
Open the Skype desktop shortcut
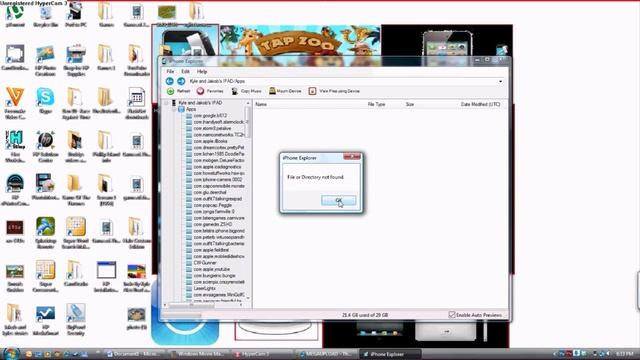[x=45, y=101]
